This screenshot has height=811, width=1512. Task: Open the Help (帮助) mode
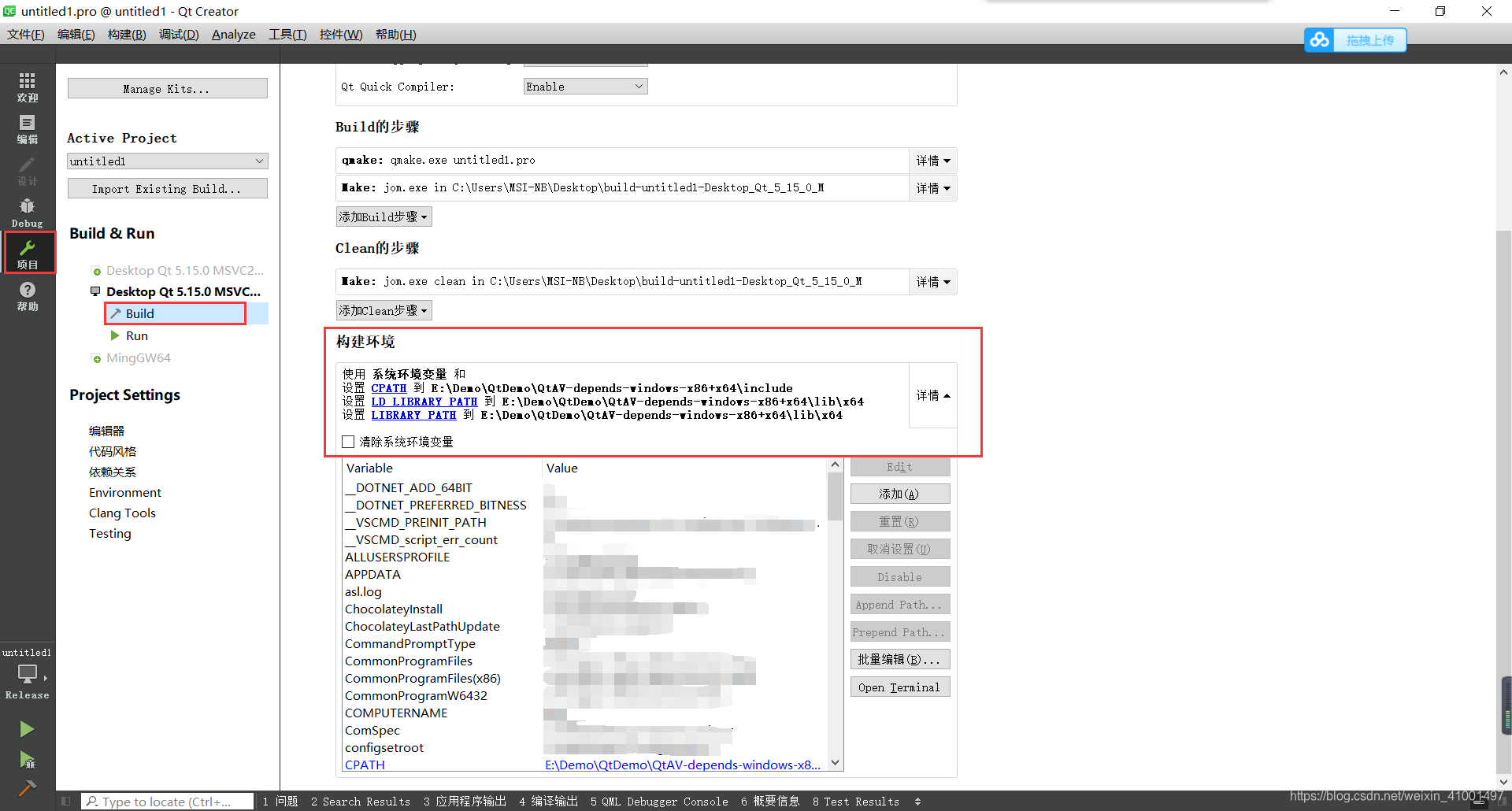coord(28,296)
